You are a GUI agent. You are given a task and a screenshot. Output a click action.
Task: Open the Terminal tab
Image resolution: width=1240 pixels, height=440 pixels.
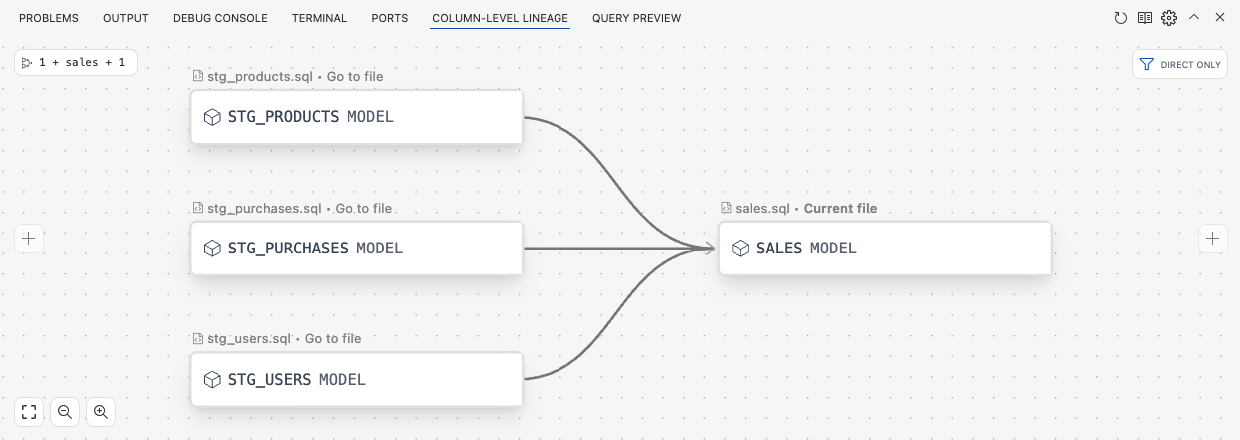click(319, 18)
